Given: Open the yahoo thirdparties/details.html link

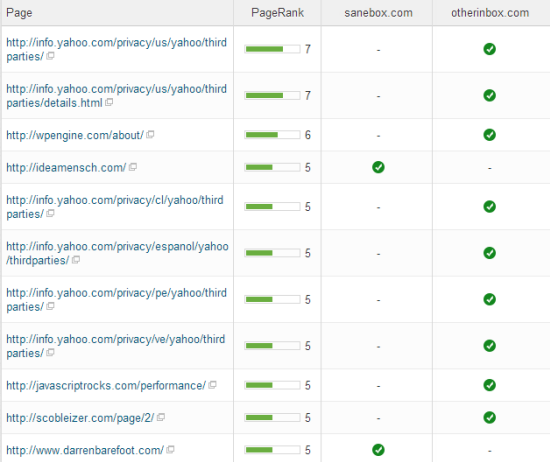Looking at the screenshot, I should (116, 96).
